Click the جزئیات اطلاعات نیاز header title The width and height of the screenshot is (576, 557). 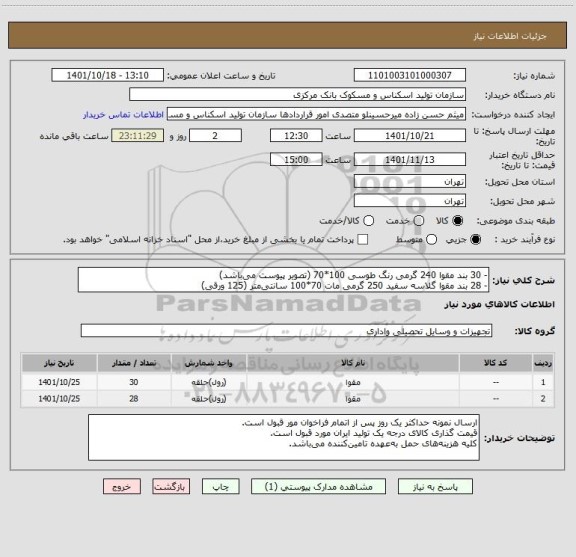510,36
